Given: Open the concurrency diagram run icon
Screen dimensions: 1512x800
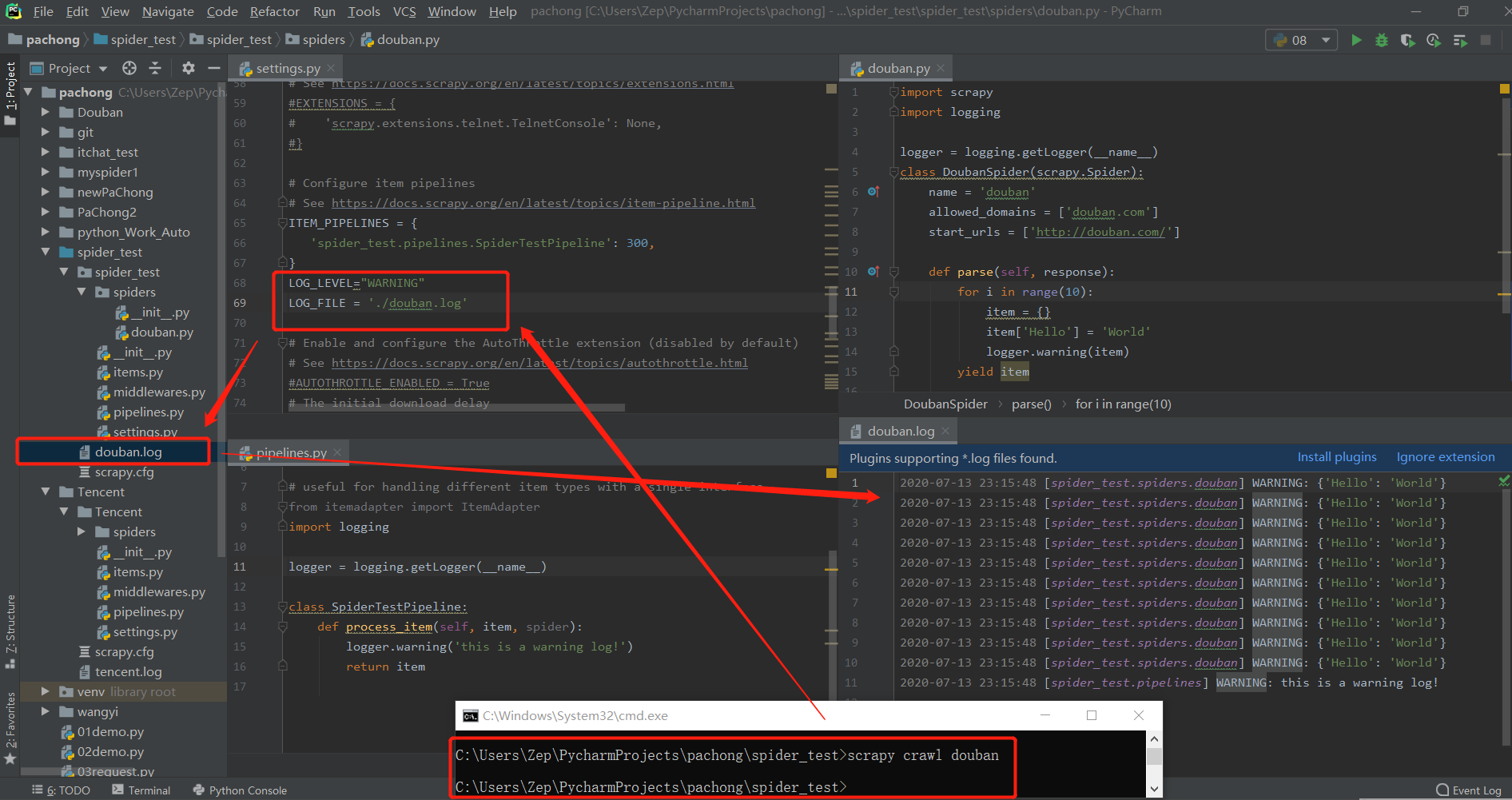Looking at the screenshot, I should click(1460, 40).
